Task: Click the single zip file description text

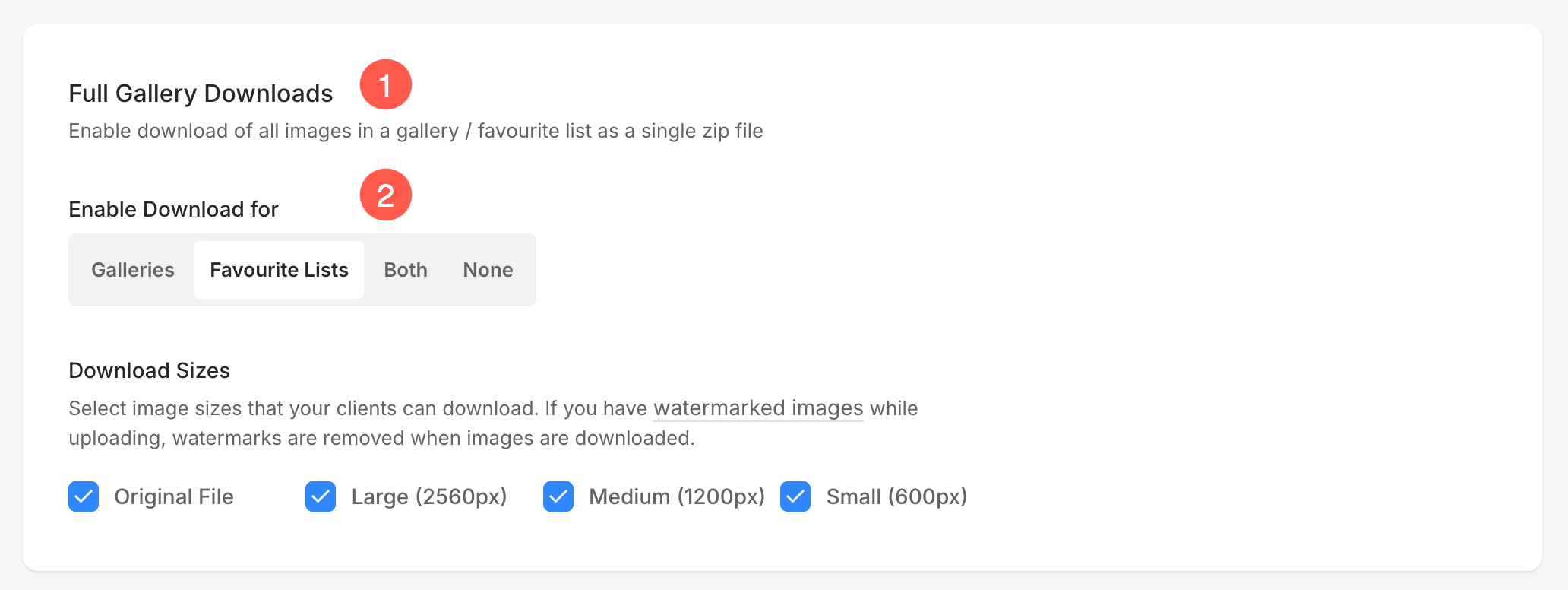Action: coord(416,131)
